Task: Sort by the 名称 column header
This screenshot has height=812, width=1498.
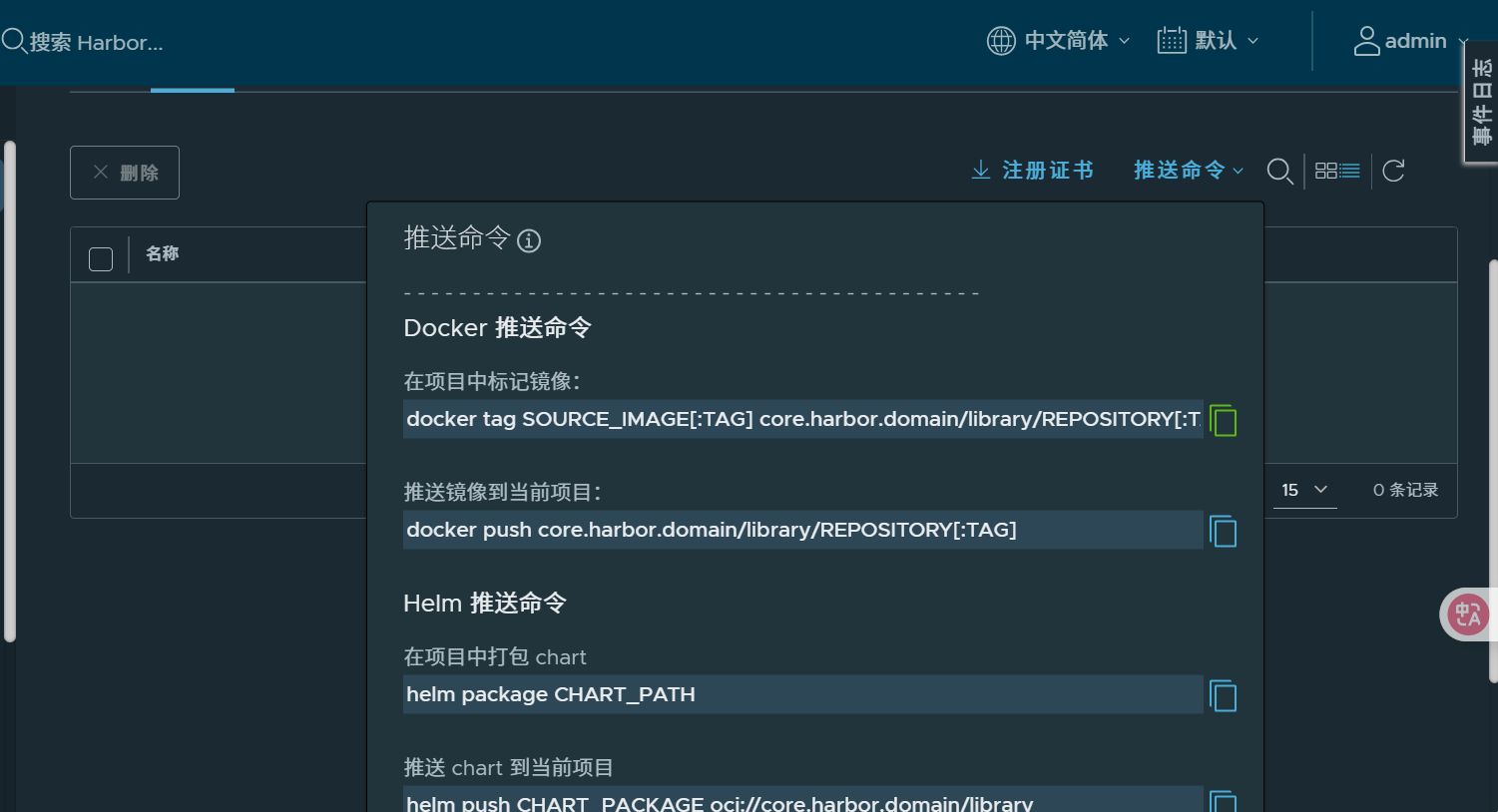Action: (x=162, y=253)
